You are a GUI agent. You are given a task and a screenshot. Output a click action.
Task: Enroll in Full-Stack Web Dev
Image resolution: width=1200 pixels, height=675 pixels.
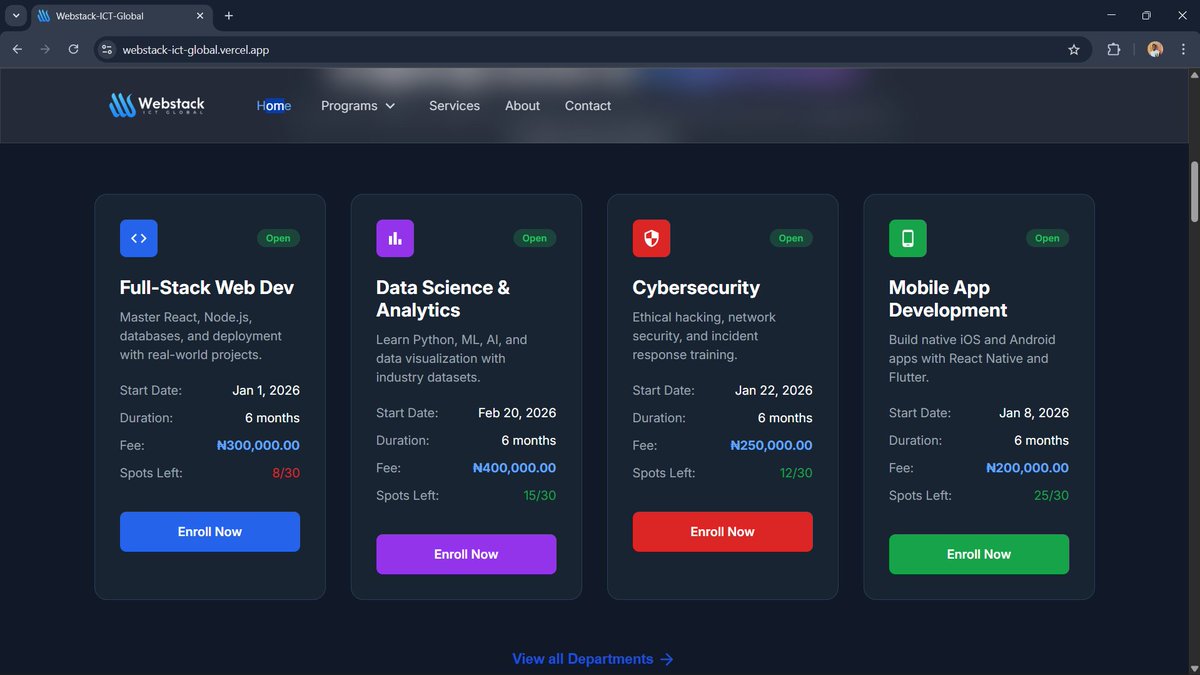(210, 532)
